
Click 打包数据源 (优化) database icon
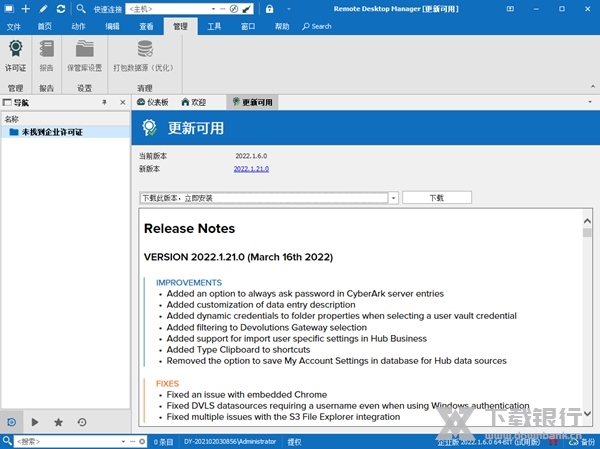[x=145, y=49]
